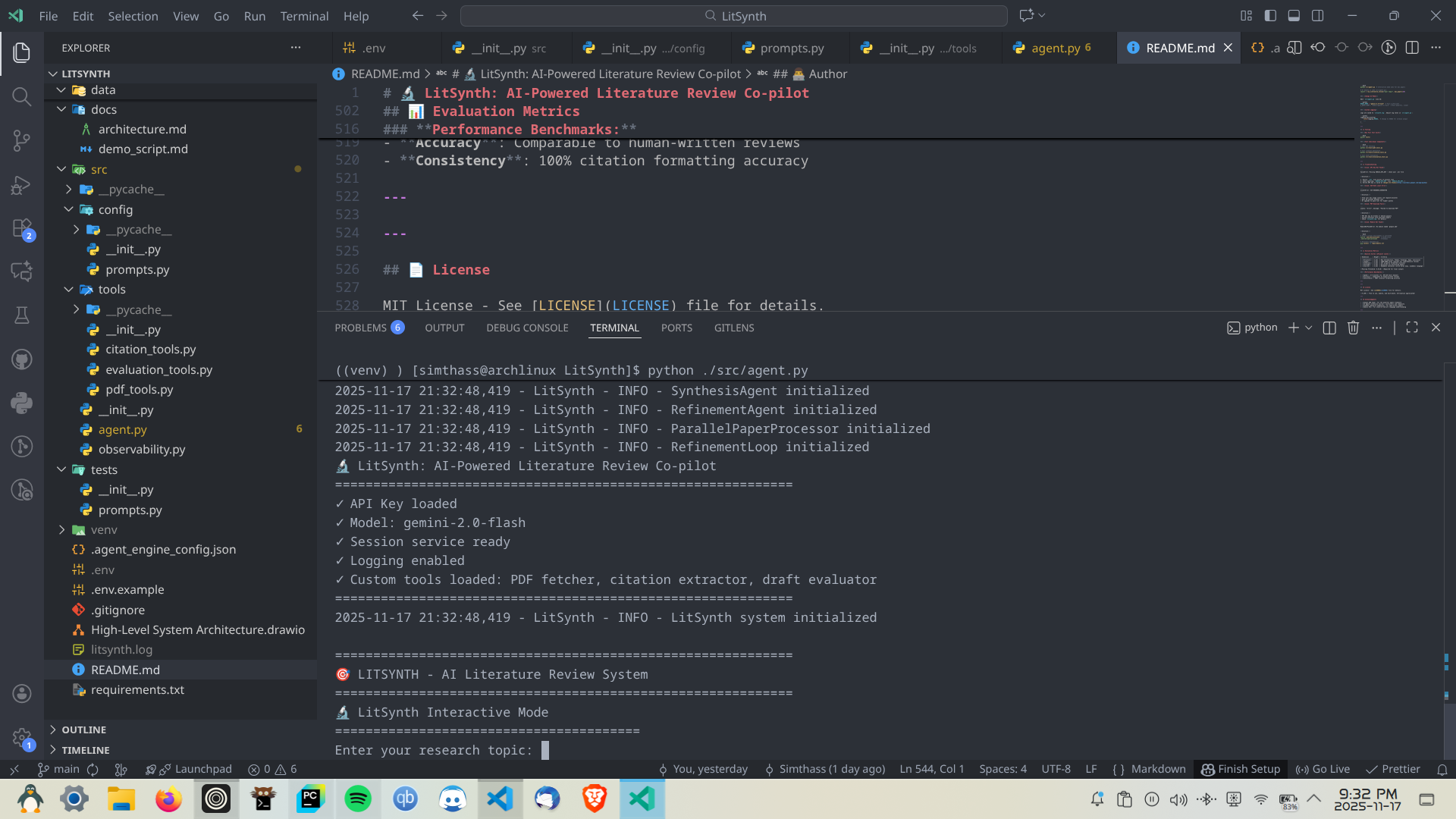Screen dimensions: 1456x819
Task: Split the terminal pane
Action: [1329, 328]
